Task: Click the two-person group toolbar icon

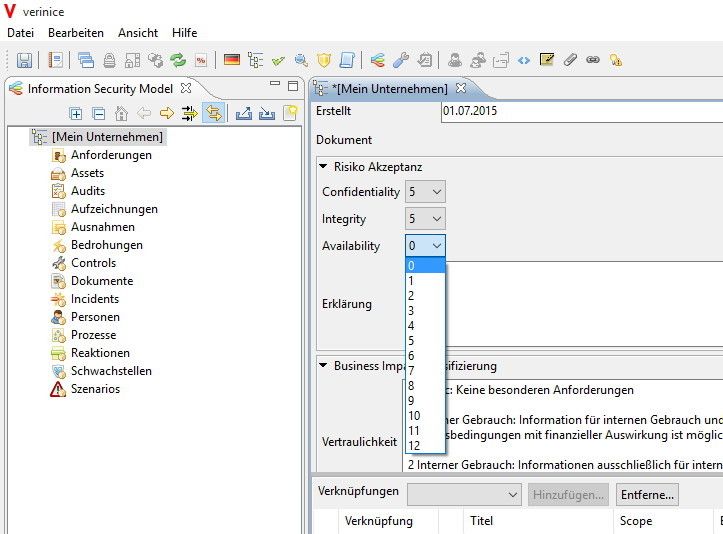Action: 478,60
